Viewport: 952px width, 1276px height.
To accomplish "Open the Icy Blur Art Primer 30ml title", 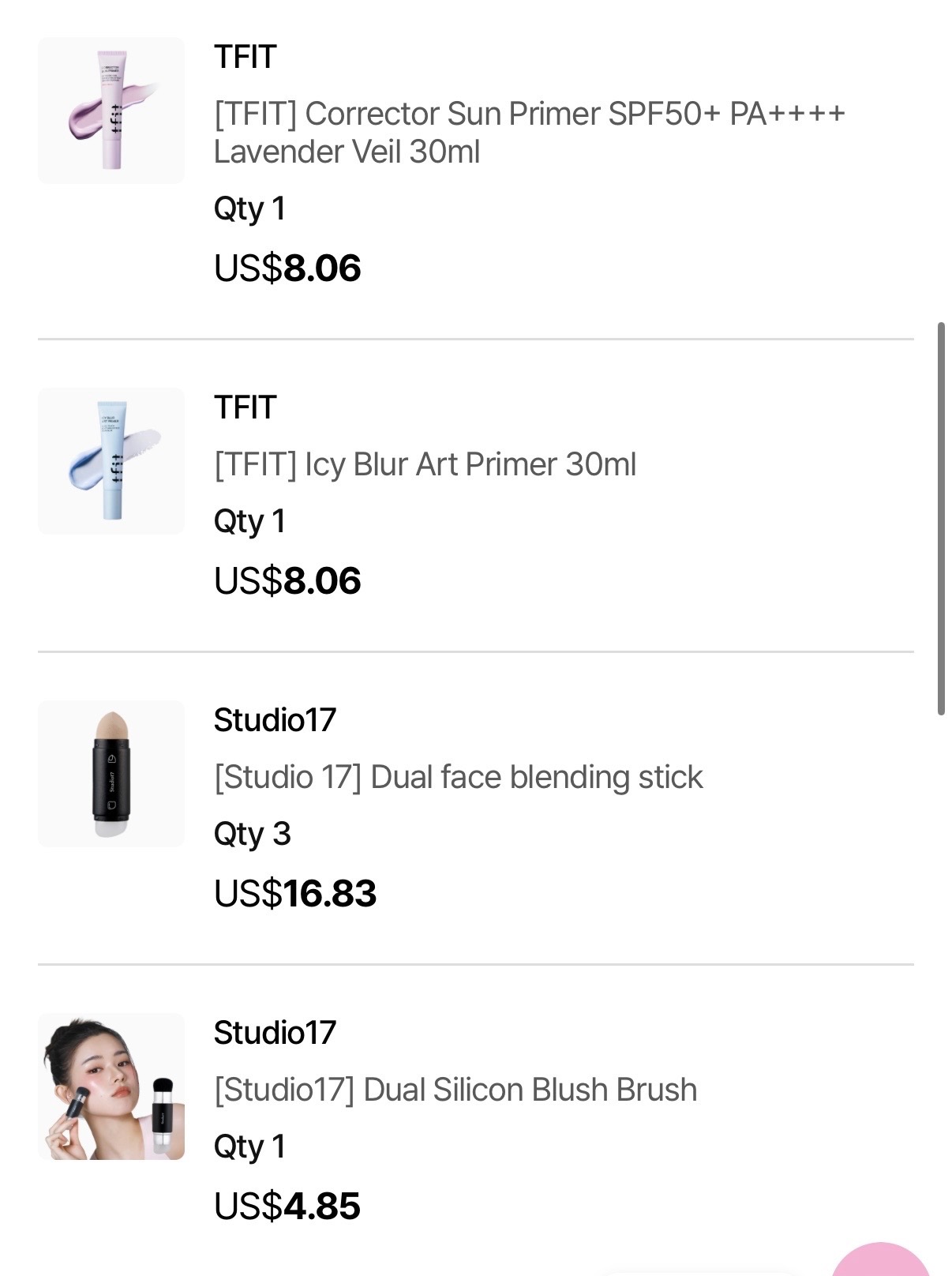I will [x=425, y=464].
